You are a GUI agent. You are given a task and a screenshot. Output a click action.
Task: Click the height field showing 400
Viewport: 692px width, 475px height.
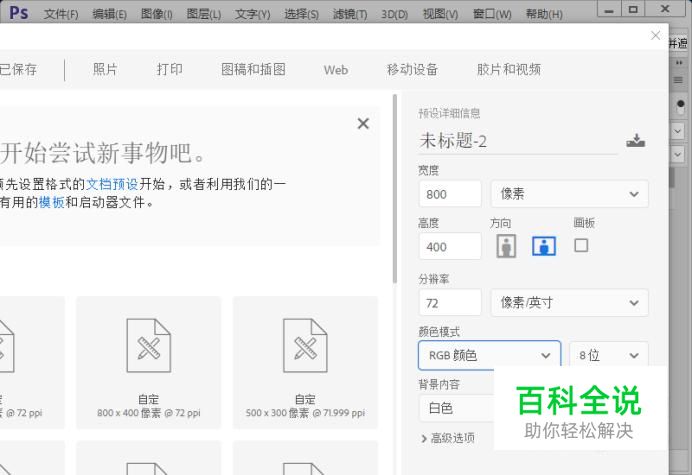pos(450,246)
